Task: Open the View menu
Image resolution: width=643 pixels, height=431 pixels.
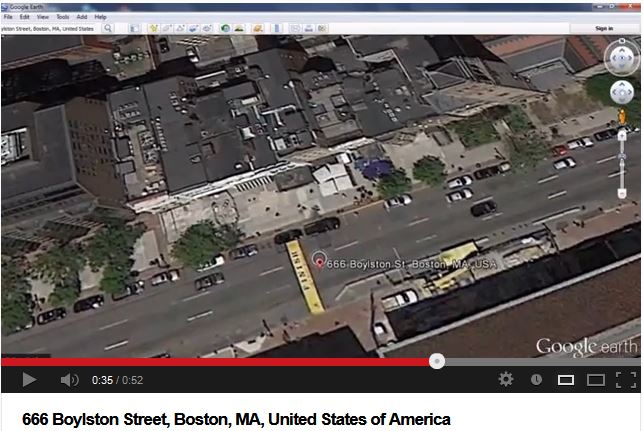Action: pyautogui.click(x=43, y=17)
